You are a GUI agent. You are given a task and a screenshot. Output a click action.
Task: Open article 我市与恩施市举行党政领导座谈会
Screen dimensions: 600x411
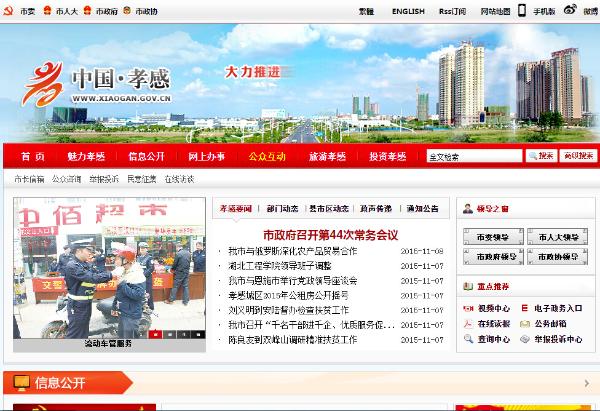click(x=293, y=281)
